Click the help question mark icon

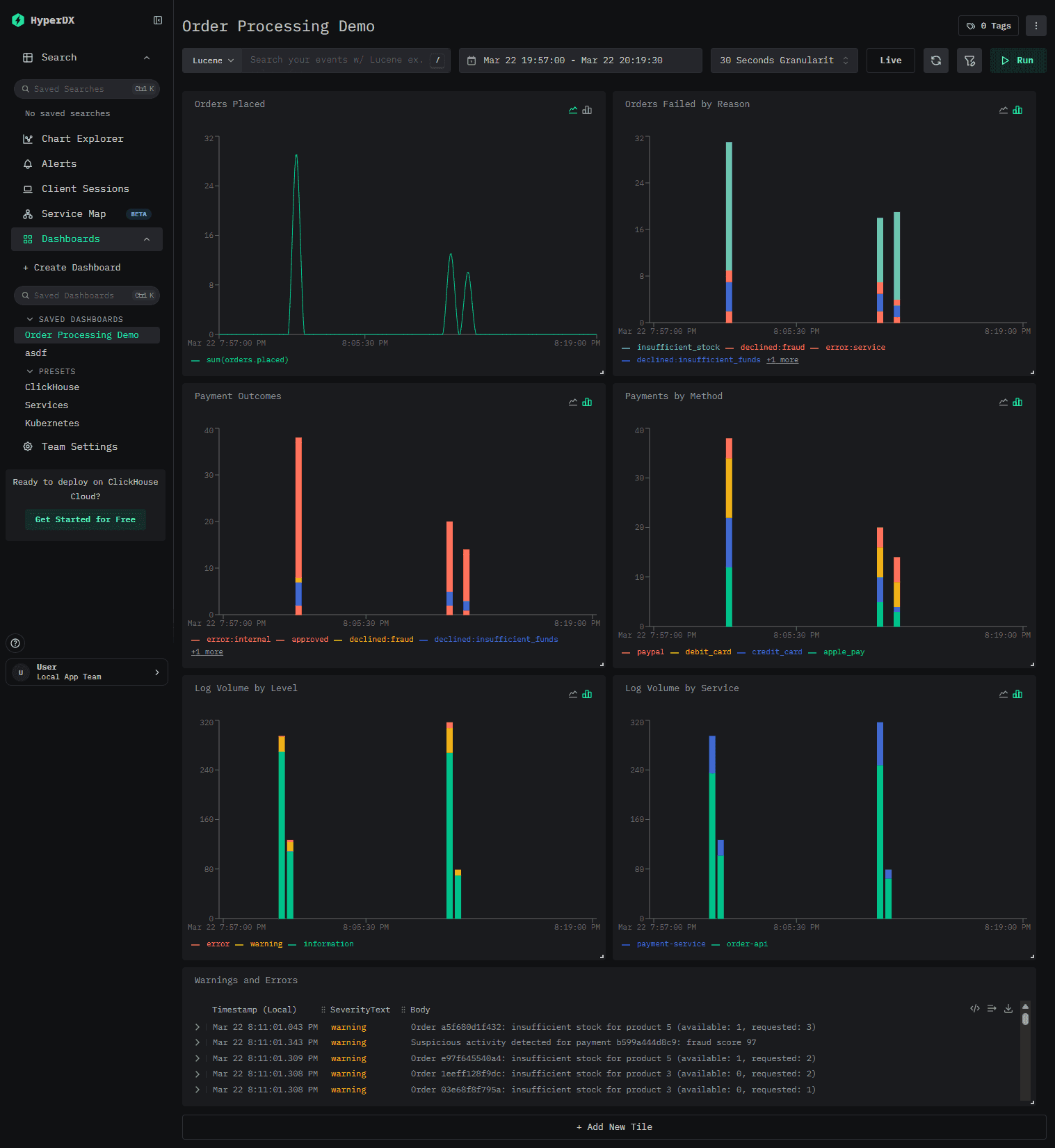16,643
